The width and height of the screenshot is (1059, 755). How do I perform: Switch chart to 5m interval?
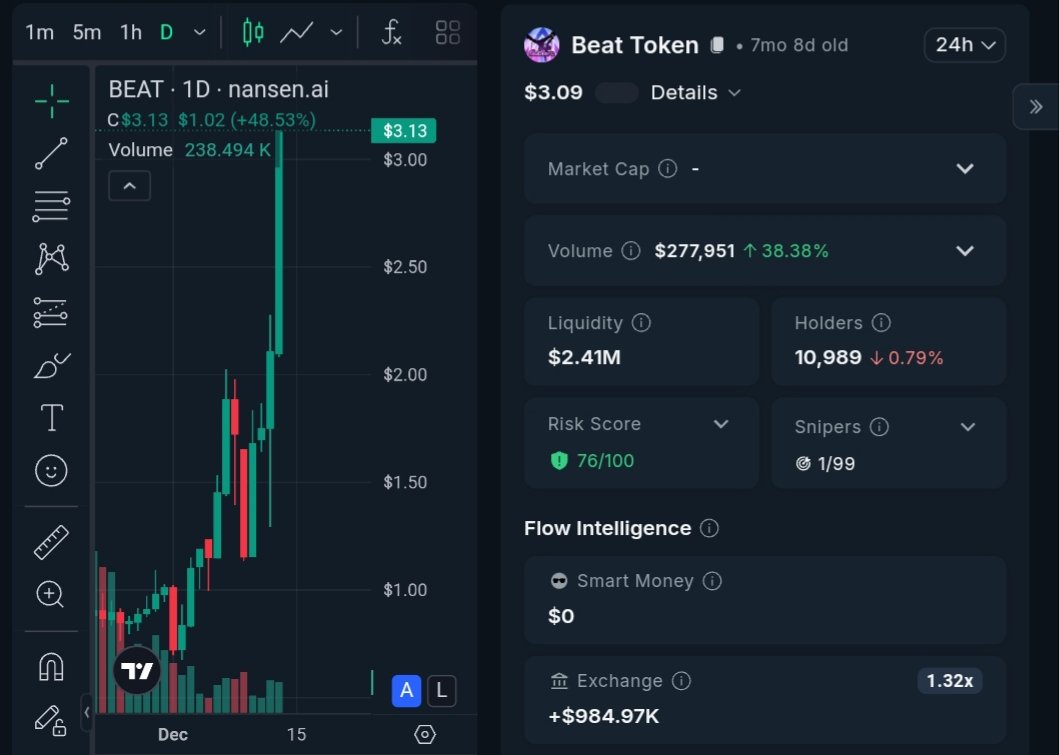tap(87, 32)
